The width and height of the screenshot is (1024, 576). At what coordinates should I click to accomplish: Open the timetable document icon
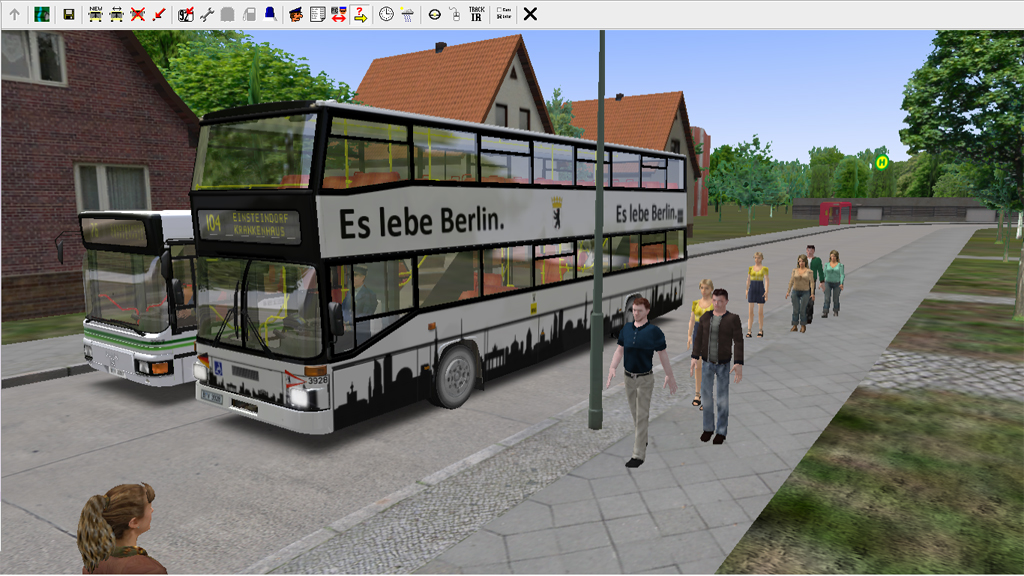[x=317, y=14]
